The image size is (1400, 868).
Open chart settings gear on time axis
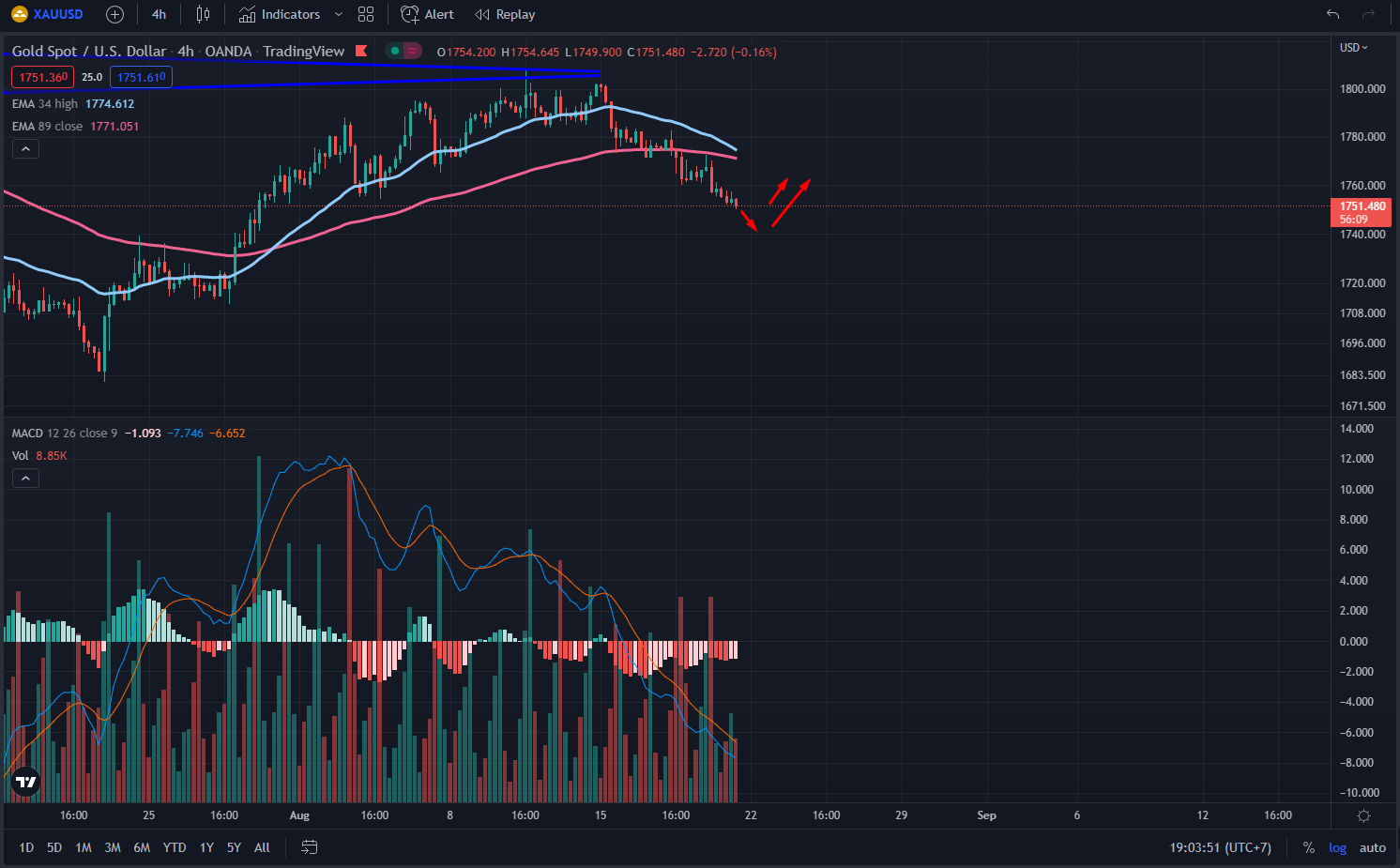coord(1363,815)
